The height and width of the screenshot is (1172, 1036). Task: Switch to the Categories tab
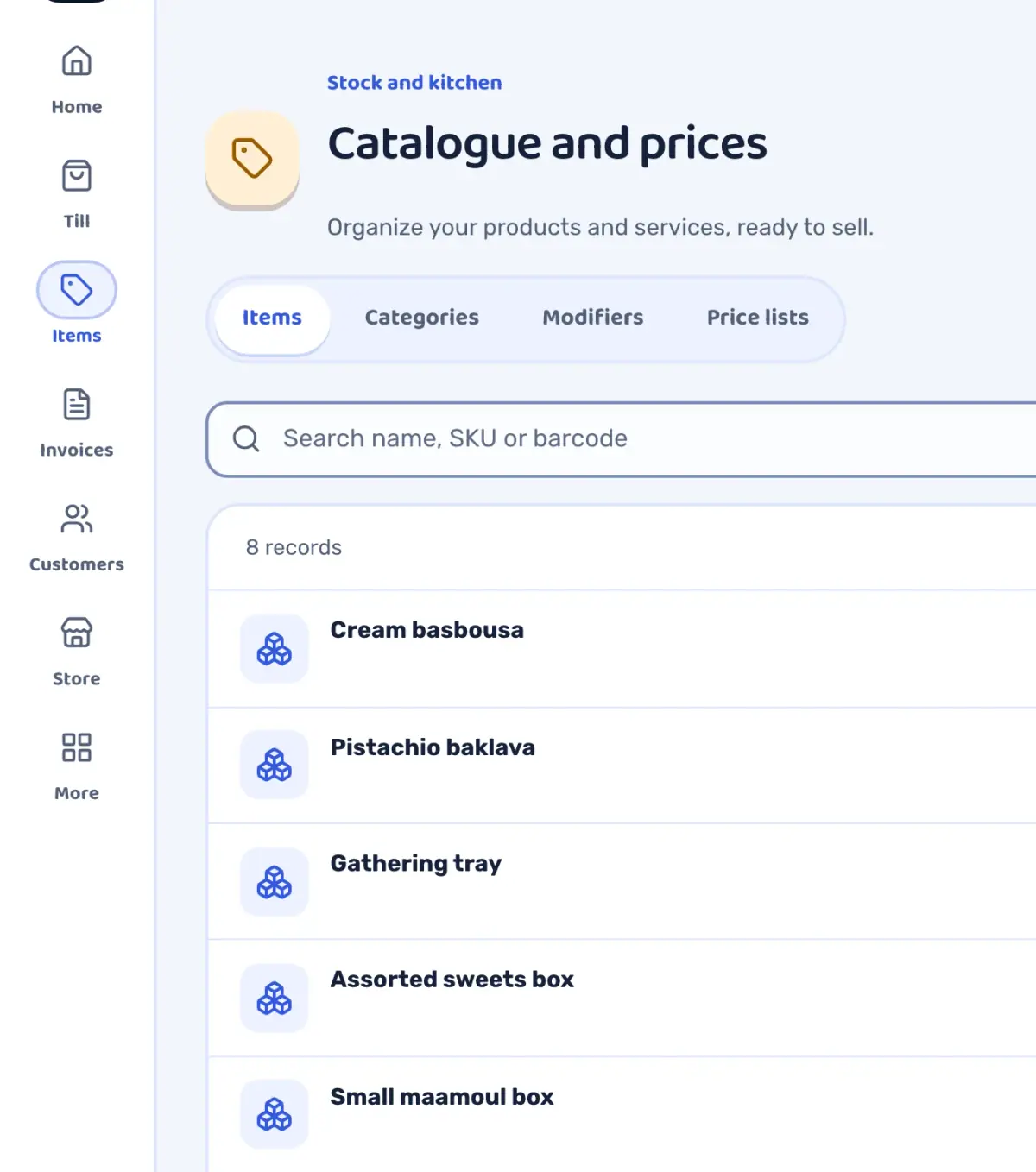[x=421, y=318]
